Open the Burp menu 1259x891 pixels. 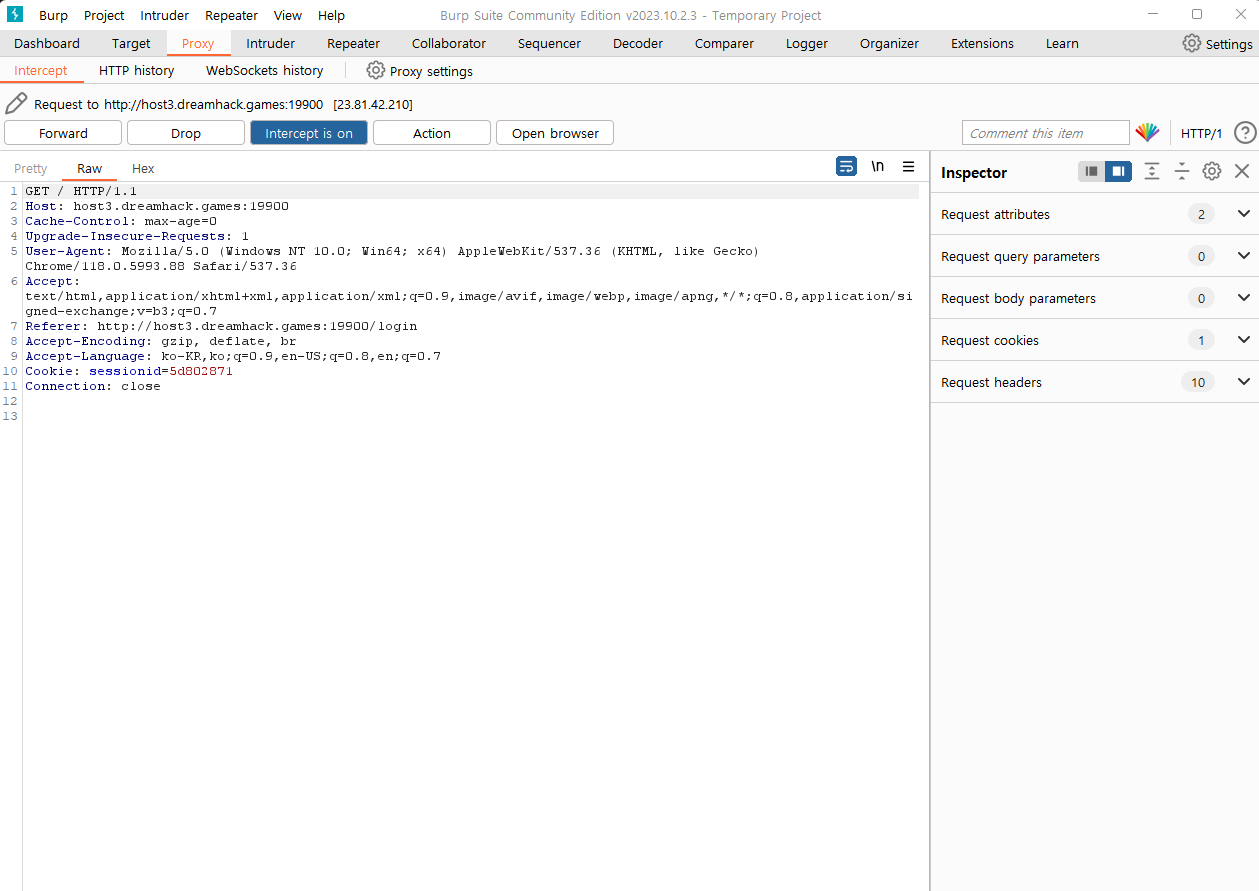53,15
